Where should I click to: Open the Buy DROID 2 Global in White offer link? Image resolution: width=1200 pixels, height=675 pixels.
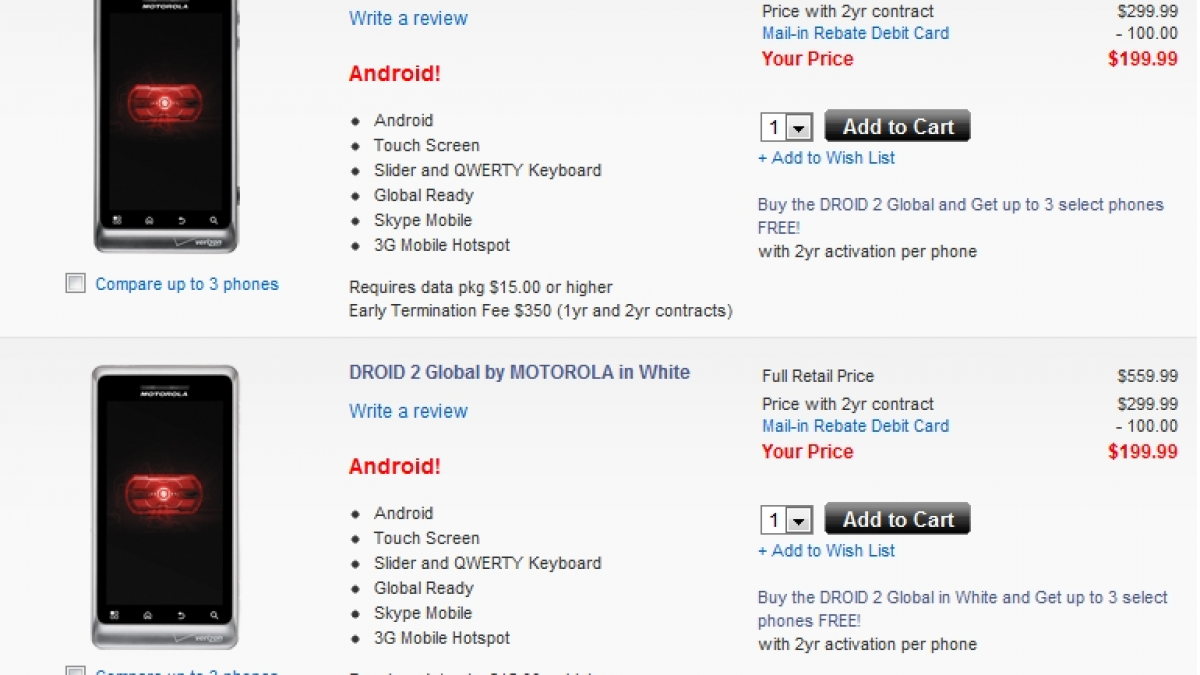962,598
